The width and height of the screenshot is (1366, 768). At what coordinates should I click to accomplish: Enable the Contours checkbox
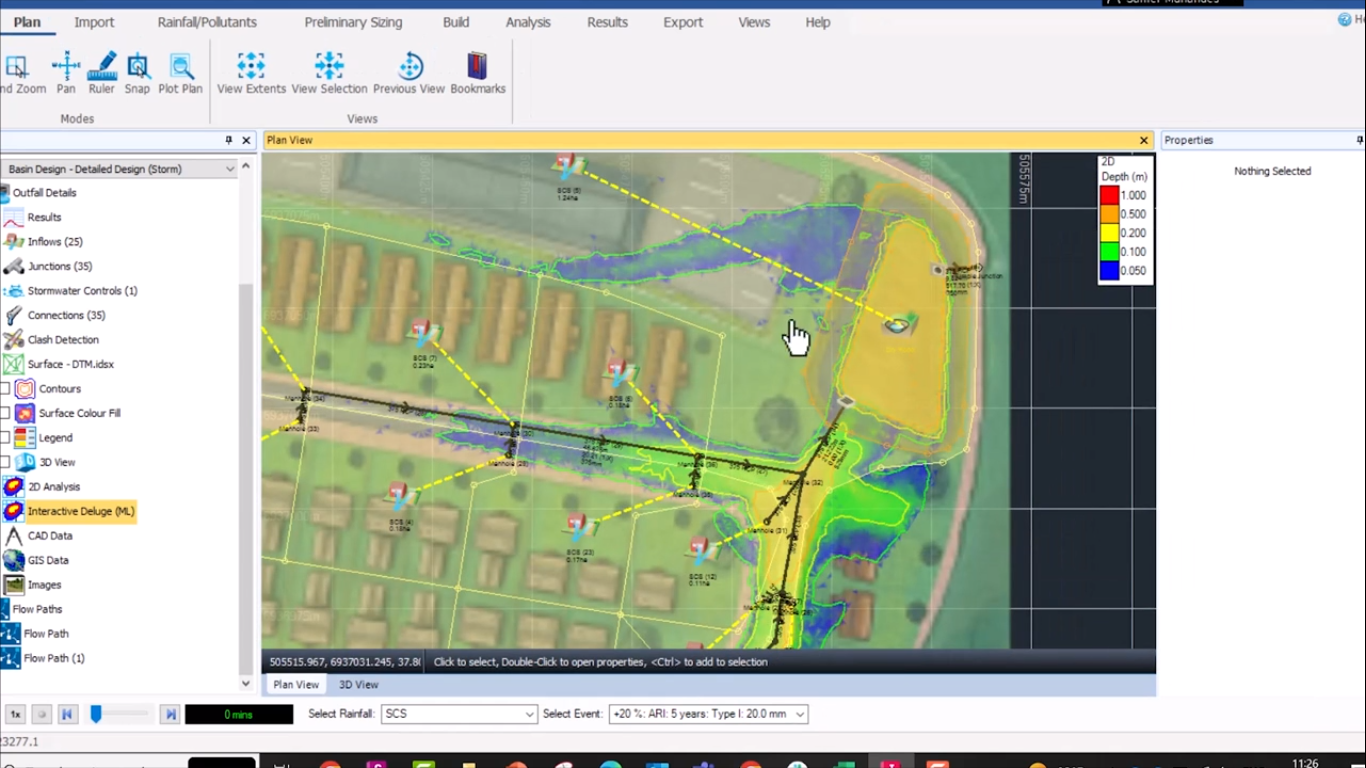6,389
